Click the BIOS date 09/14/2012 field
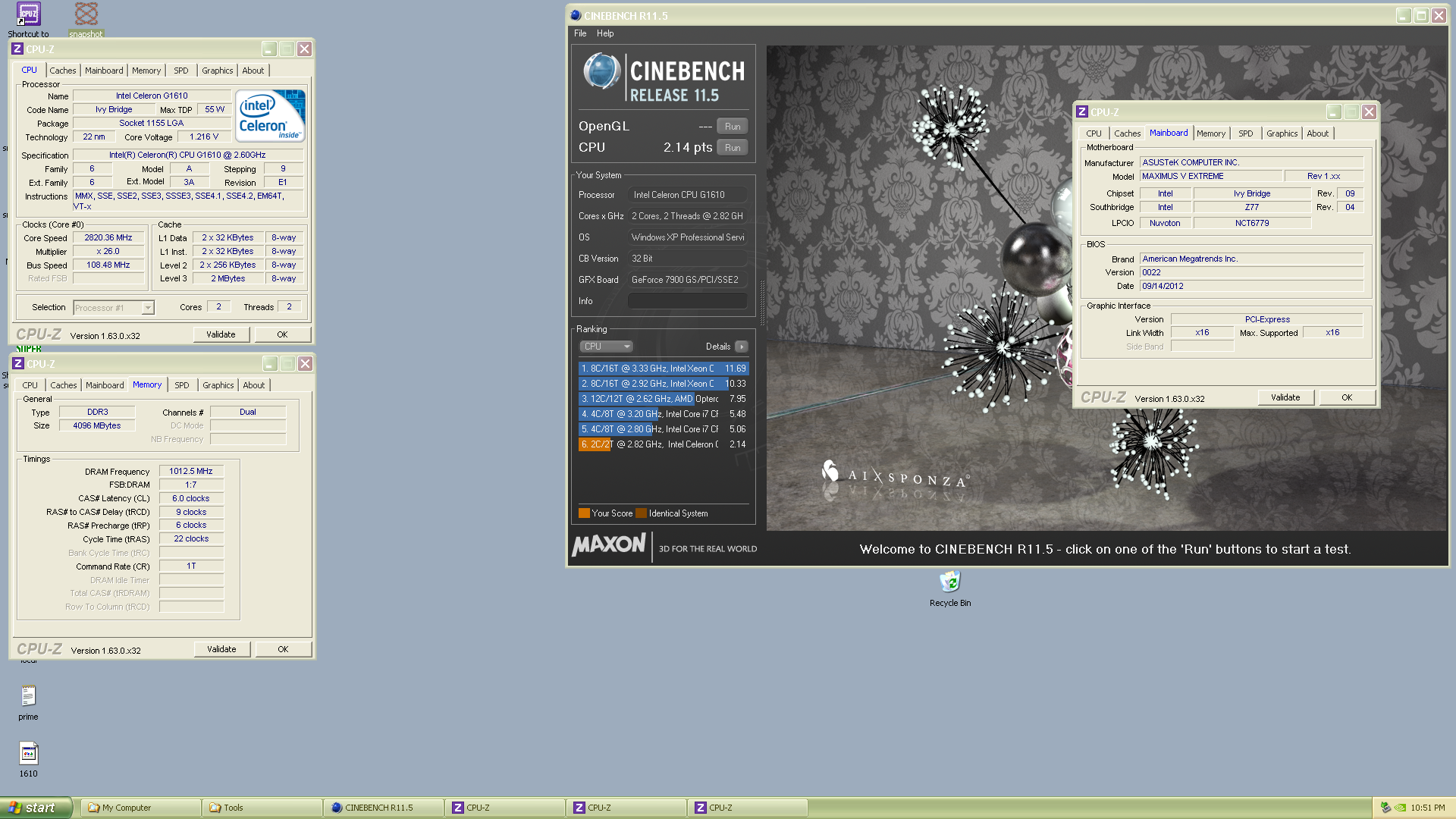The image size is (1456, 819). (x=1251, y=286)
